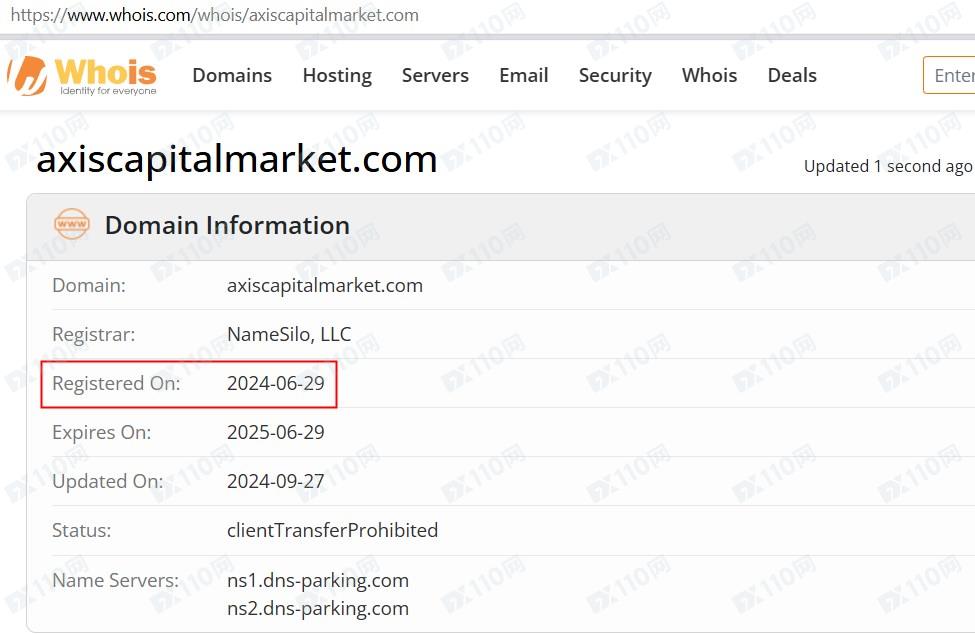Click the Expires On date 2025-06-29
Viewport: 975px width, 634px height.
click(276, 432)
